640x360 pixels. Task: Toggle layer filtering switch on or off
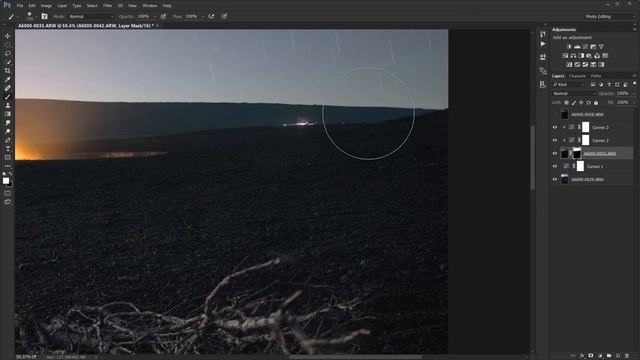click(634, 83)
